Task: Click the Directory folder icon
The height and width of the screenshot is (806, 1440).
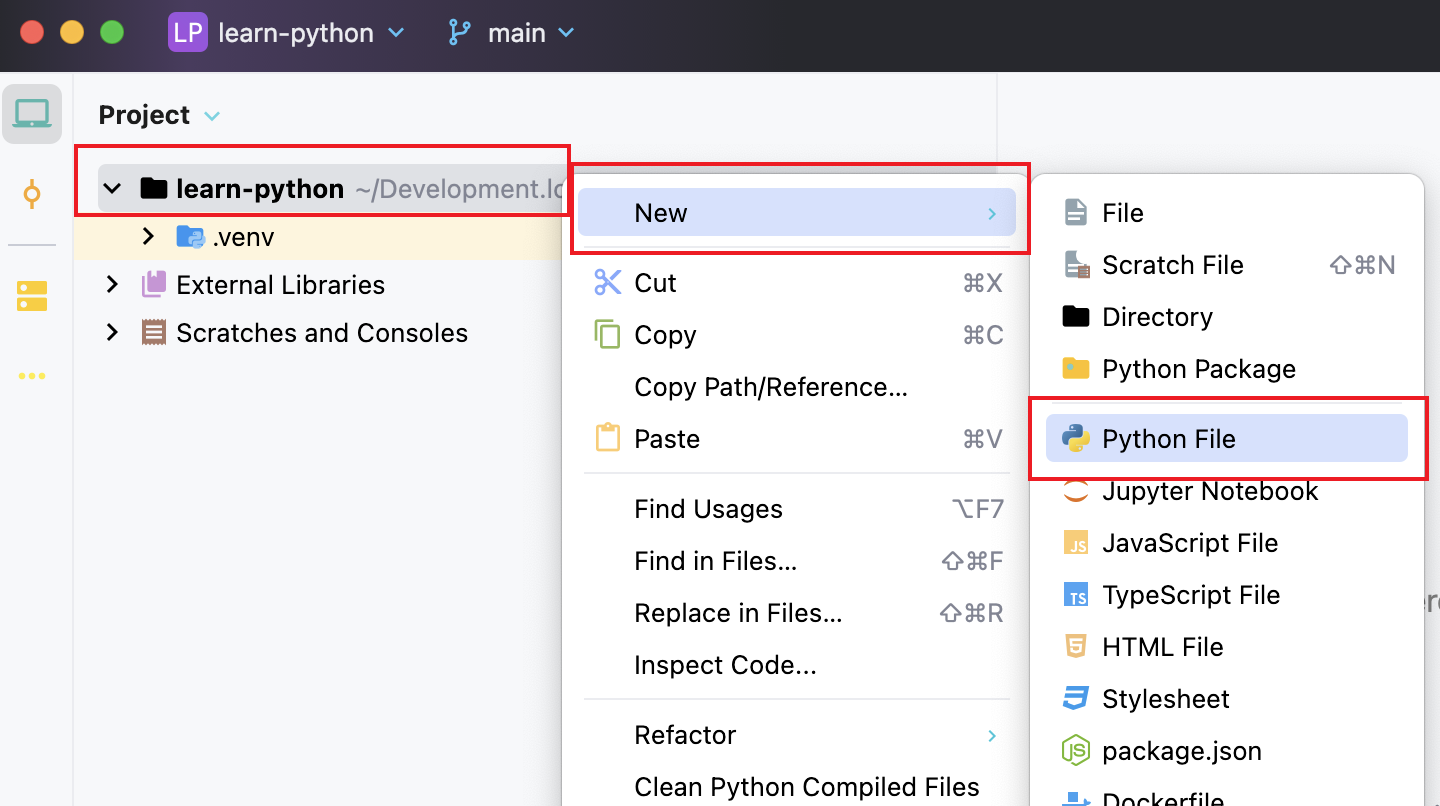Action: click(x=1076, y=317)
